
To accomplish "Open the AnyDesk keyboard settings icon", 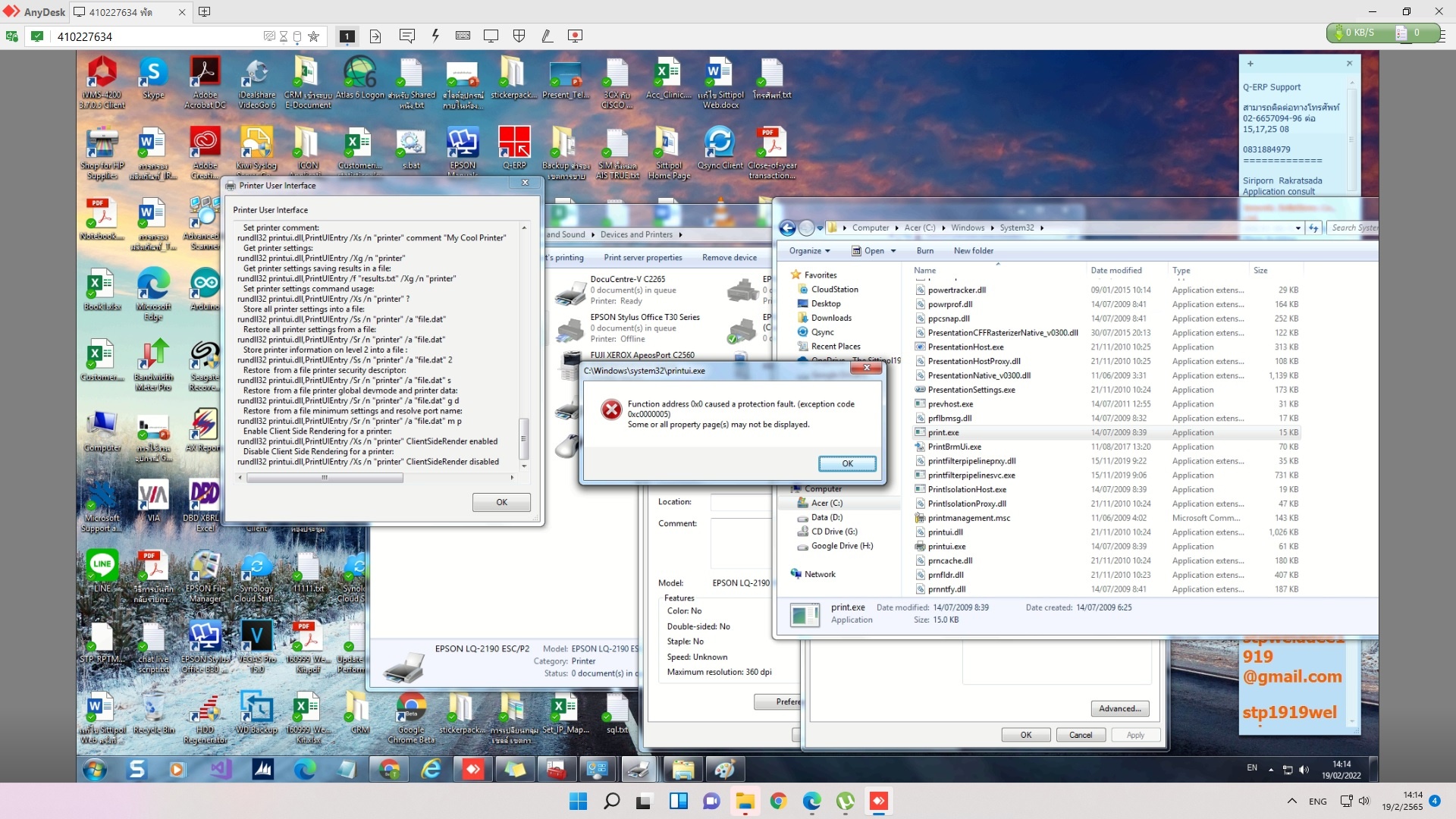I will [x=463, y=36].
